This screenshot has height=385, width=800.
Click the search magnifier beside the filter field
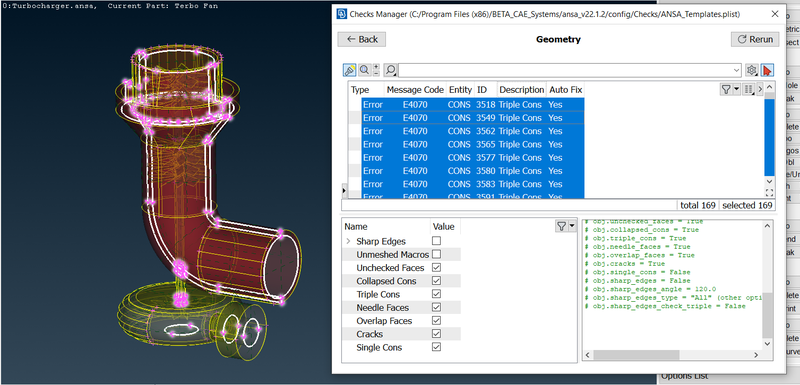(391, 70)
